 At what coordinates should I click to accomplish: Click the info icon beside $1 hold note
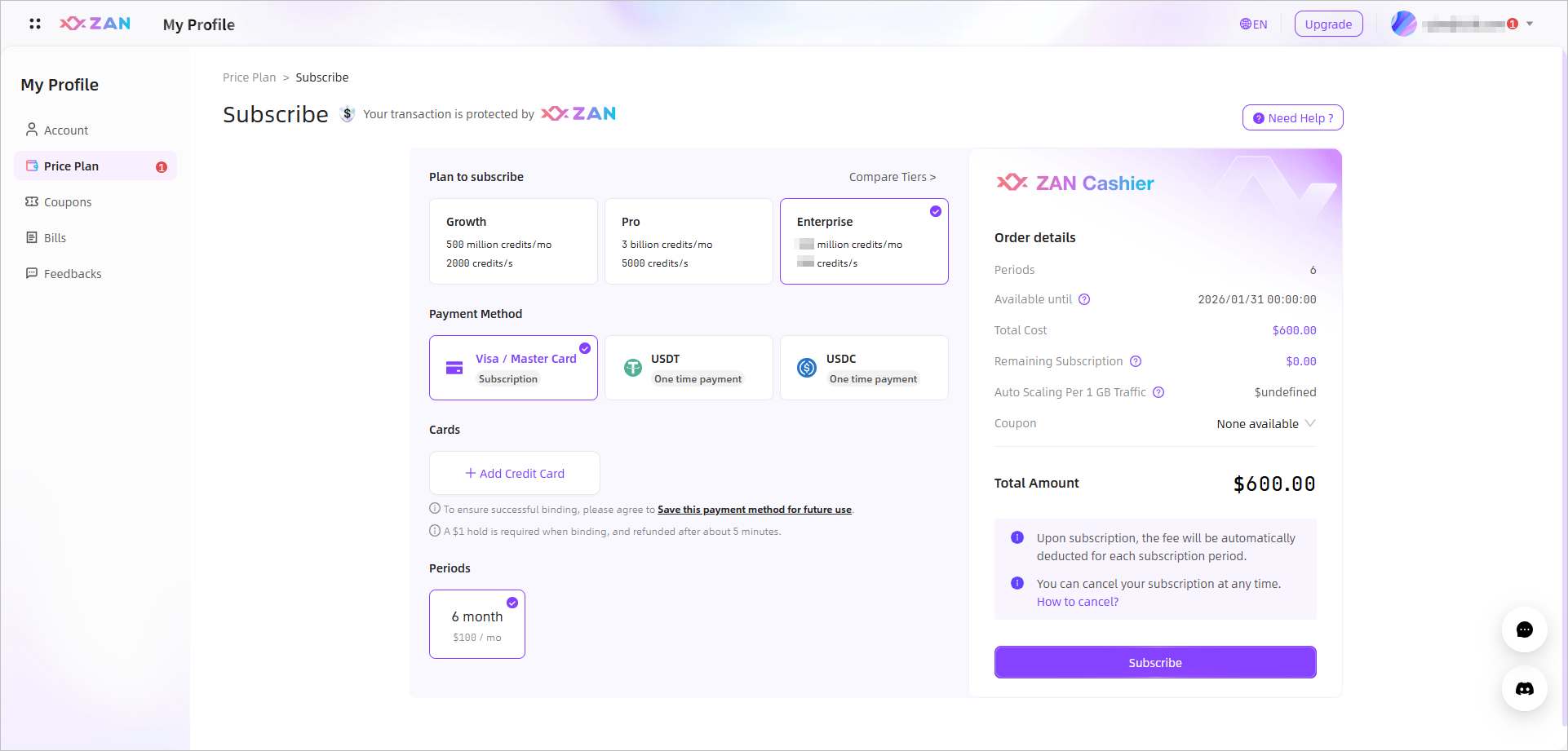pyautogui.click(x=435, y=531)
